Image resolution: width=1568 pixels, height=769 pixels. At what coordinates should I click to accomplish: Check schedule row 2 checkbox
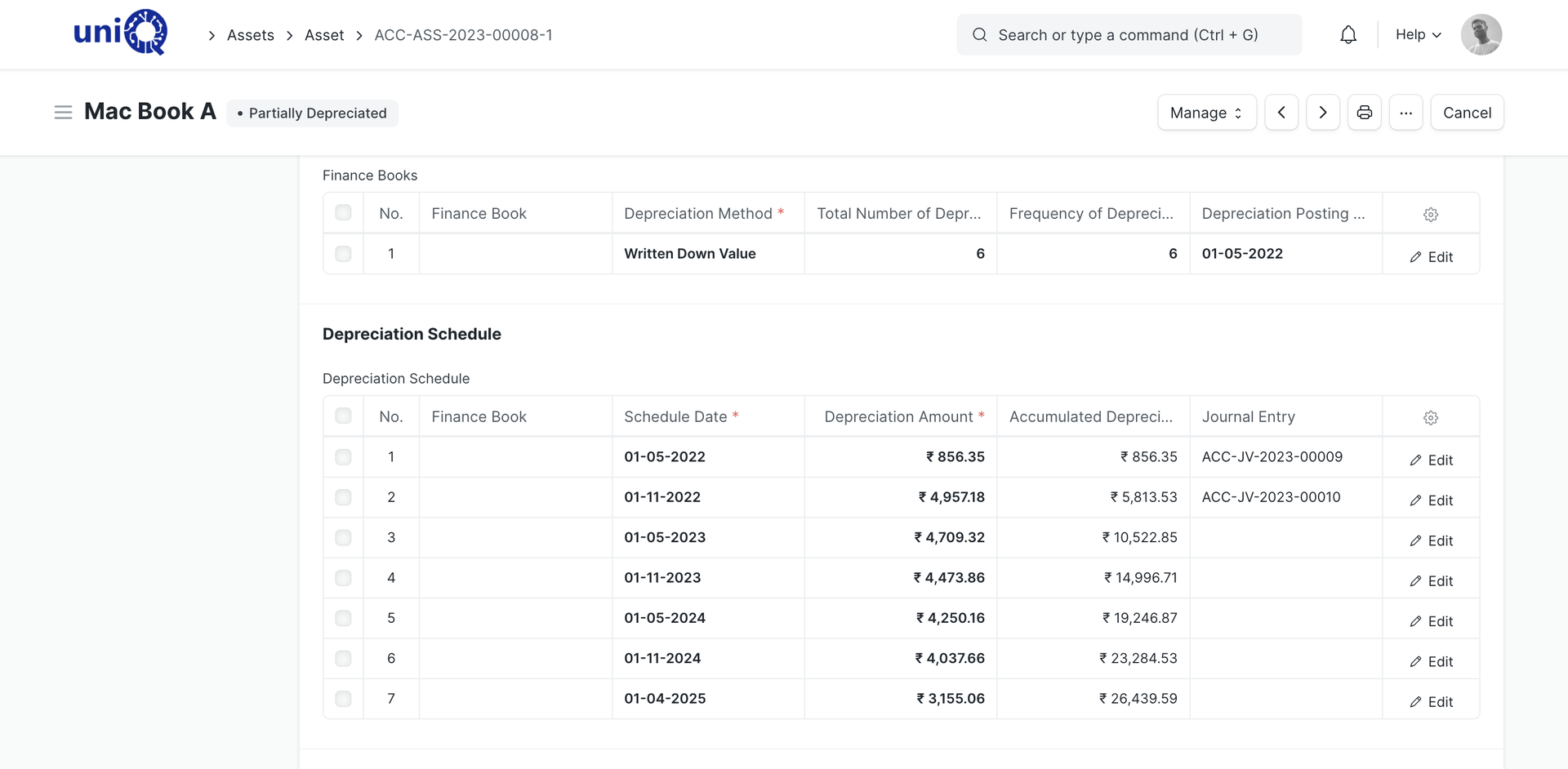point(343,496)
